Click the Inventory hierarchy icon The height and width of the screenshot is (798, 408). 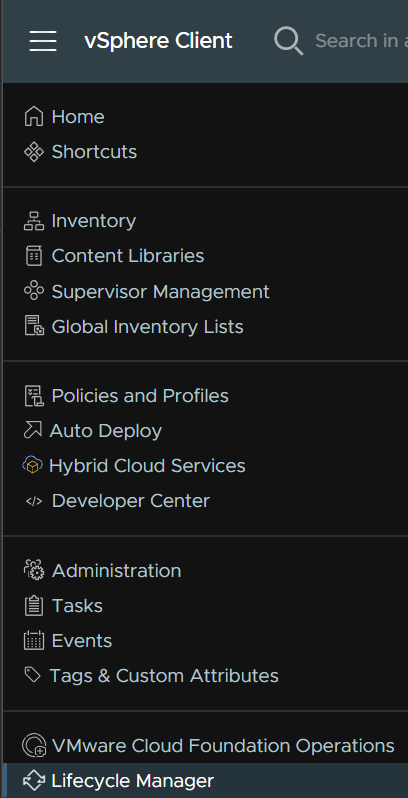(34, 221)
